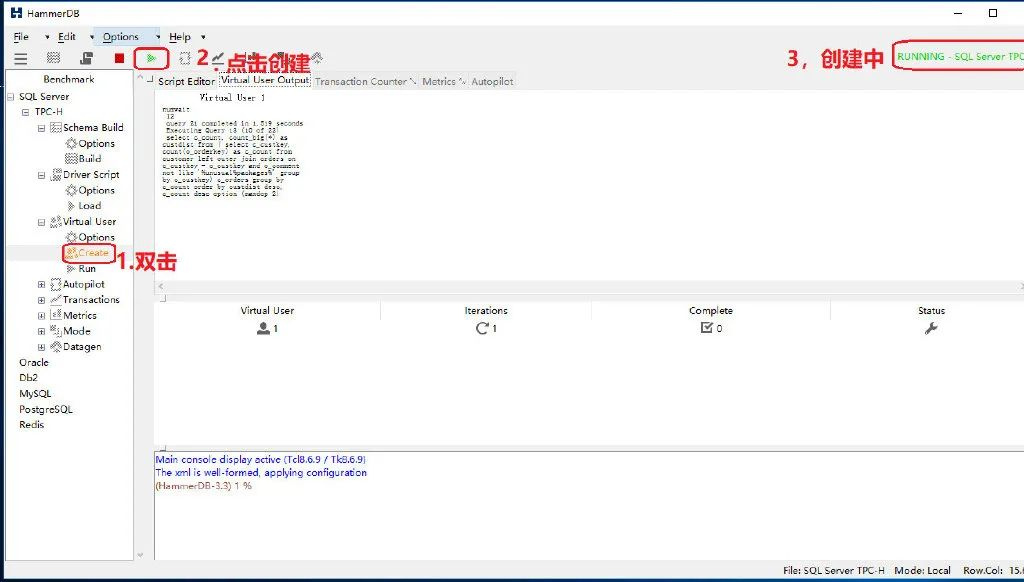Open the Edit menu

pos(67,37)
